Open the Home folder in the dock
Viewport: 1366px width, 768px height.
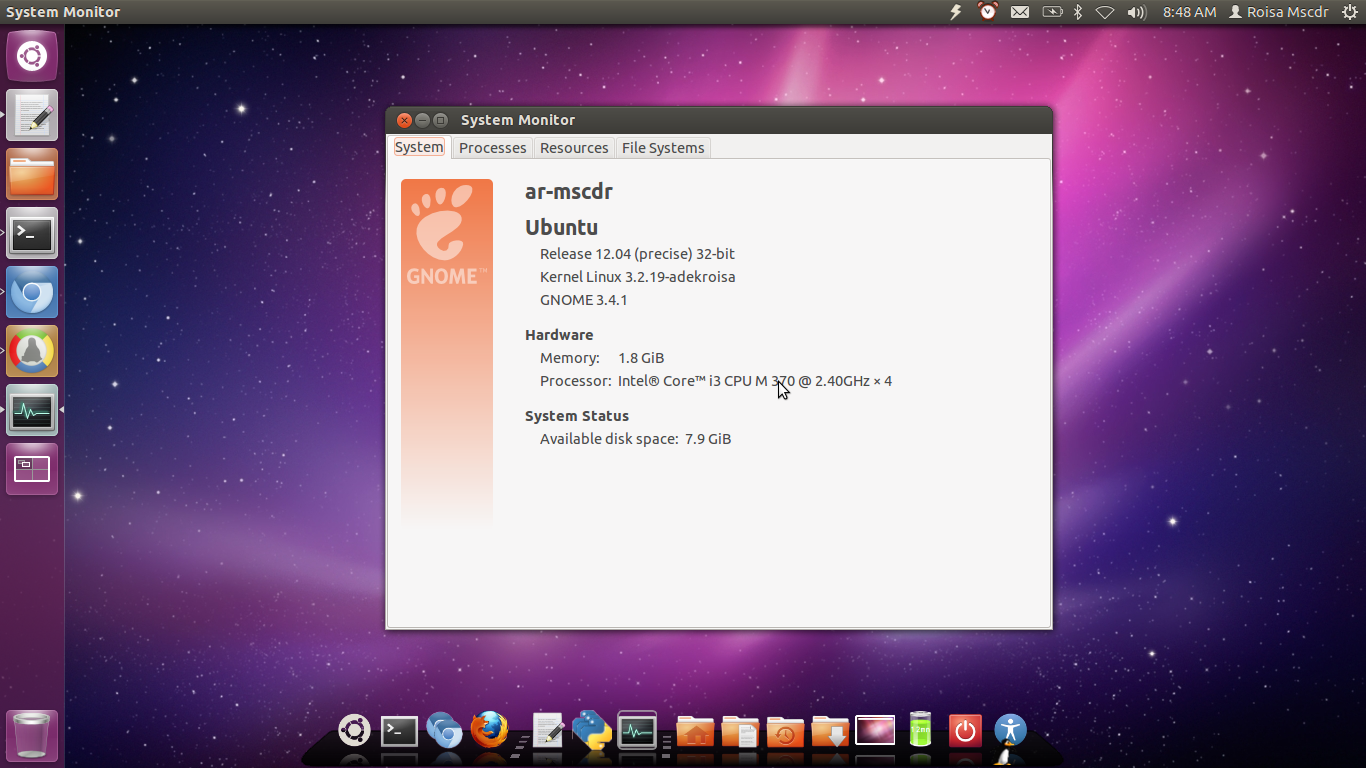click(x=695, y=731)
